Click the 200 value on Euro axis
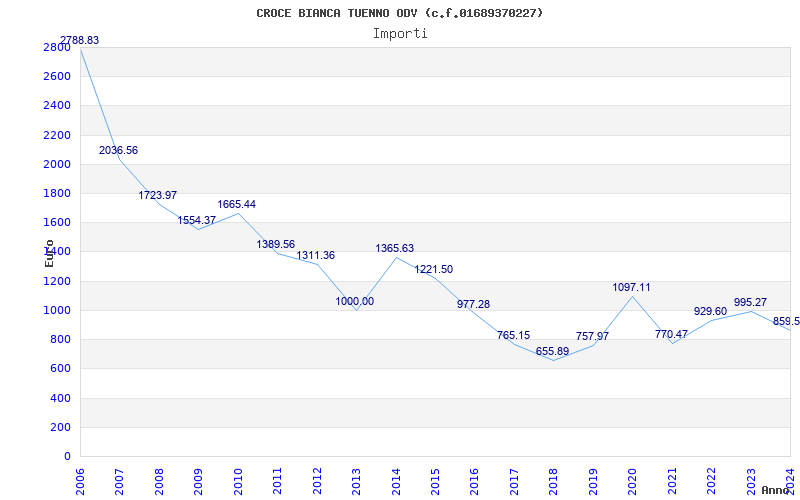 [x=60, y=427]
